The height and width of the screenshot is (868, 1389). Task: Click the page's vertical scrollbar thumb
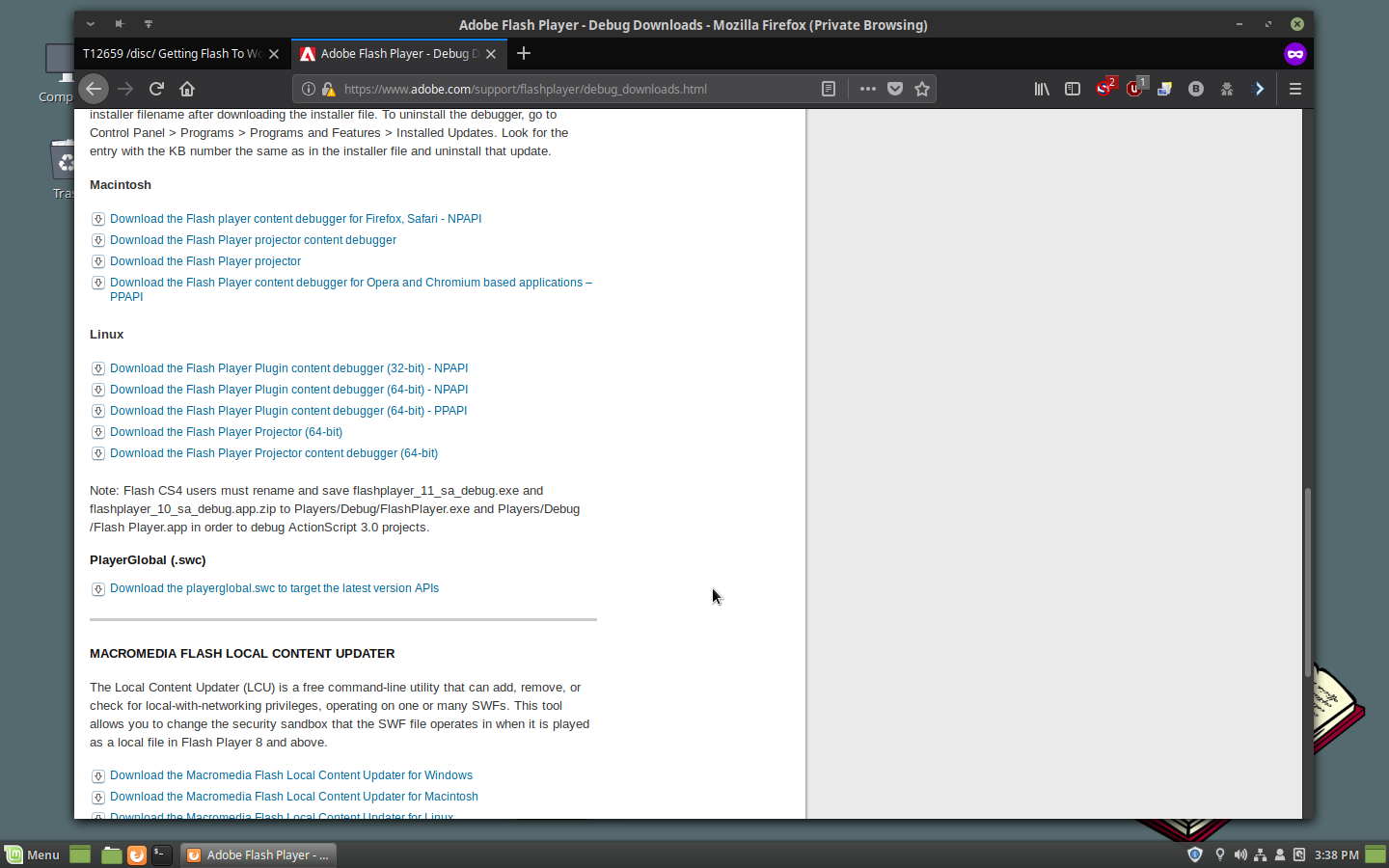(x=1308, y=583)
